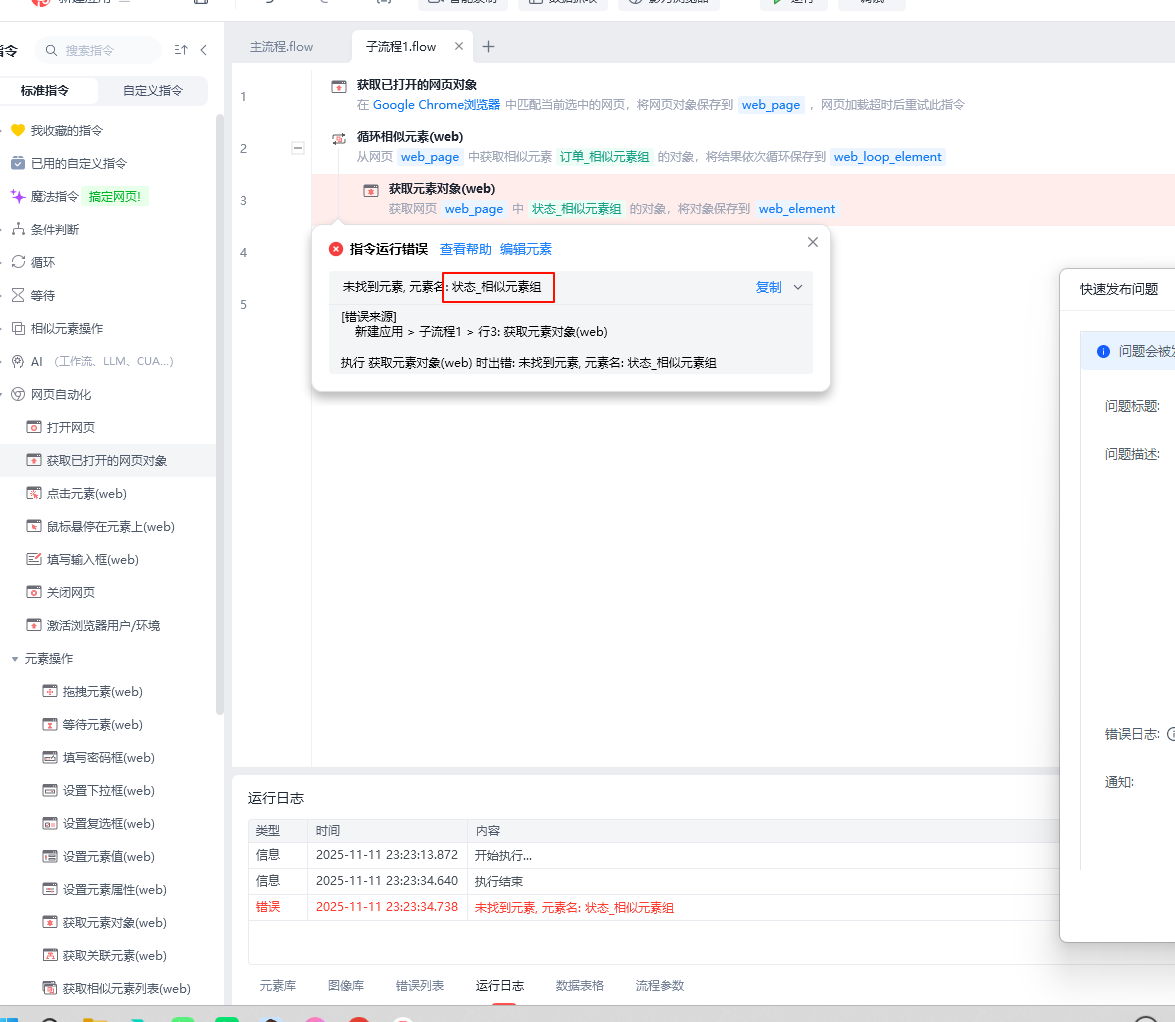Select 拖拽元素(web) instruction icon

49,691
